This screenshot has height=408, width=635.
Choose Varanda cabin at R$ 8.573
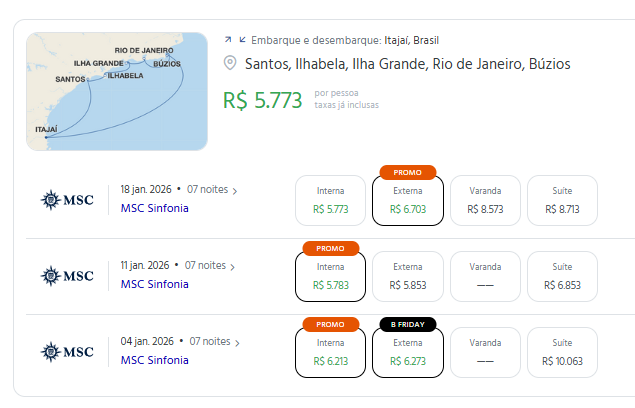point(485,200)
